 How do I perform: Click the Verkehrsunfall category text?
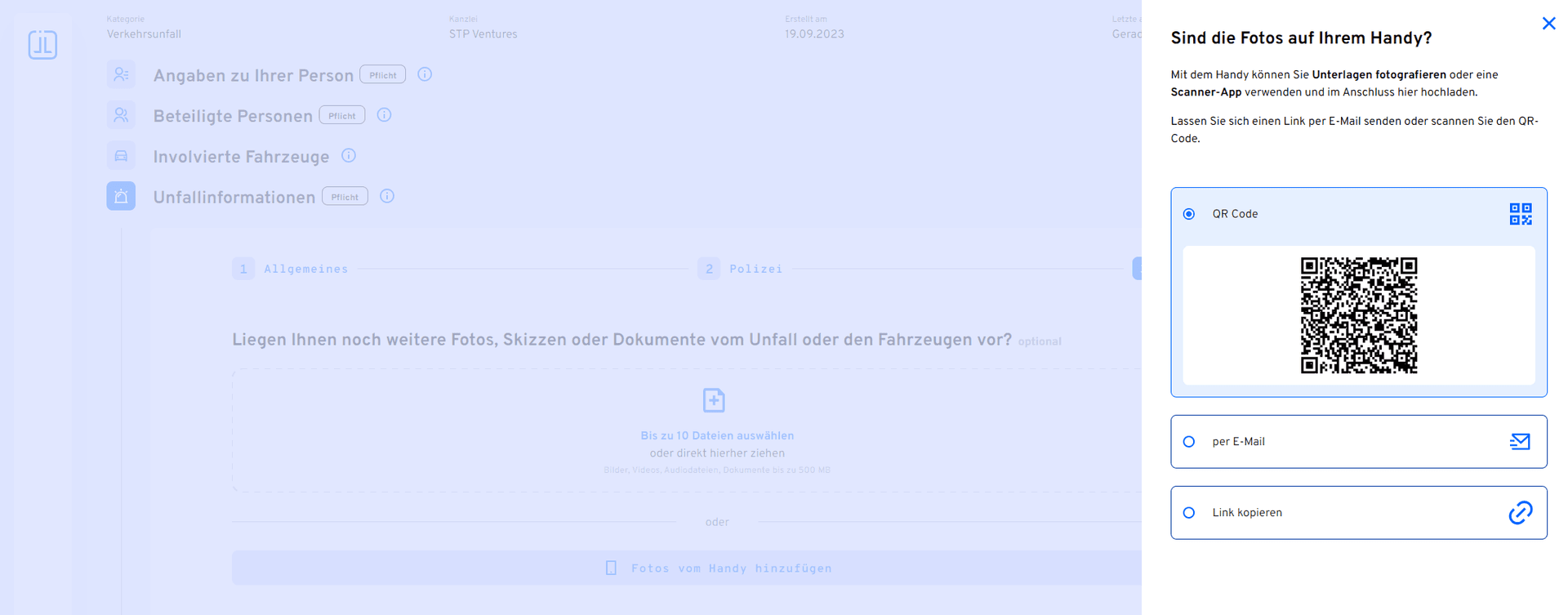pyautogui.click(x=144, y=34)
